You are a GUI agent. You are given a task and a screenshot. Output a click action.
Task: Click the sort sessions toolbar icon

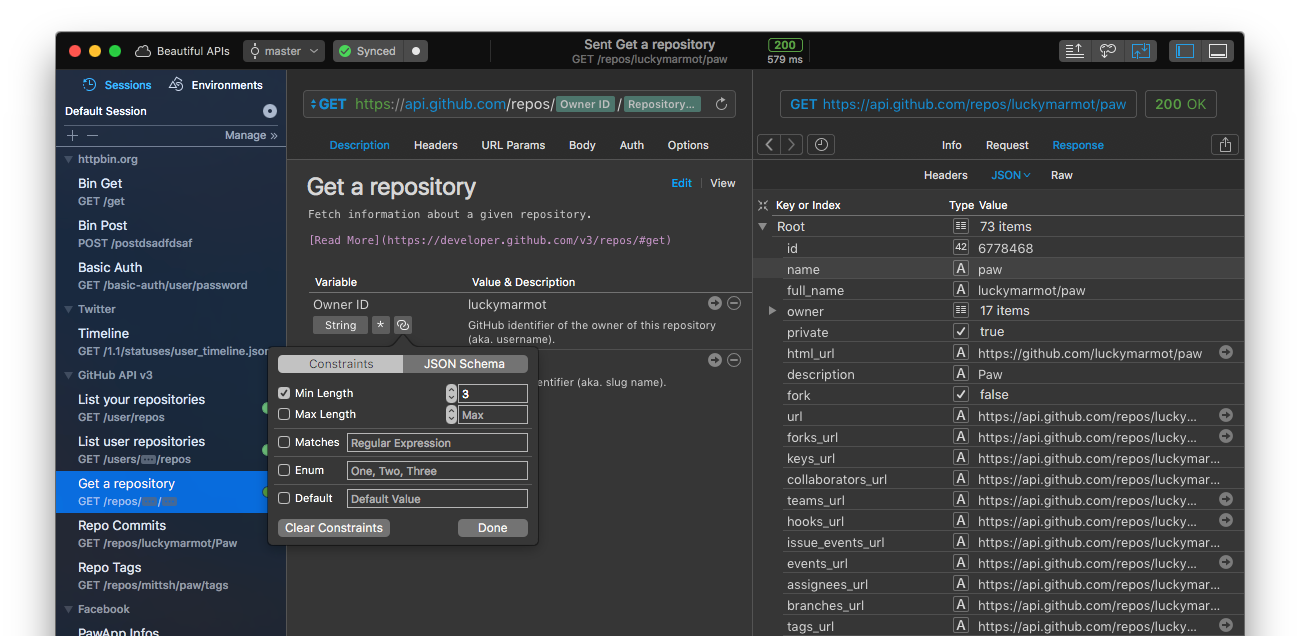click(1074, 49)
